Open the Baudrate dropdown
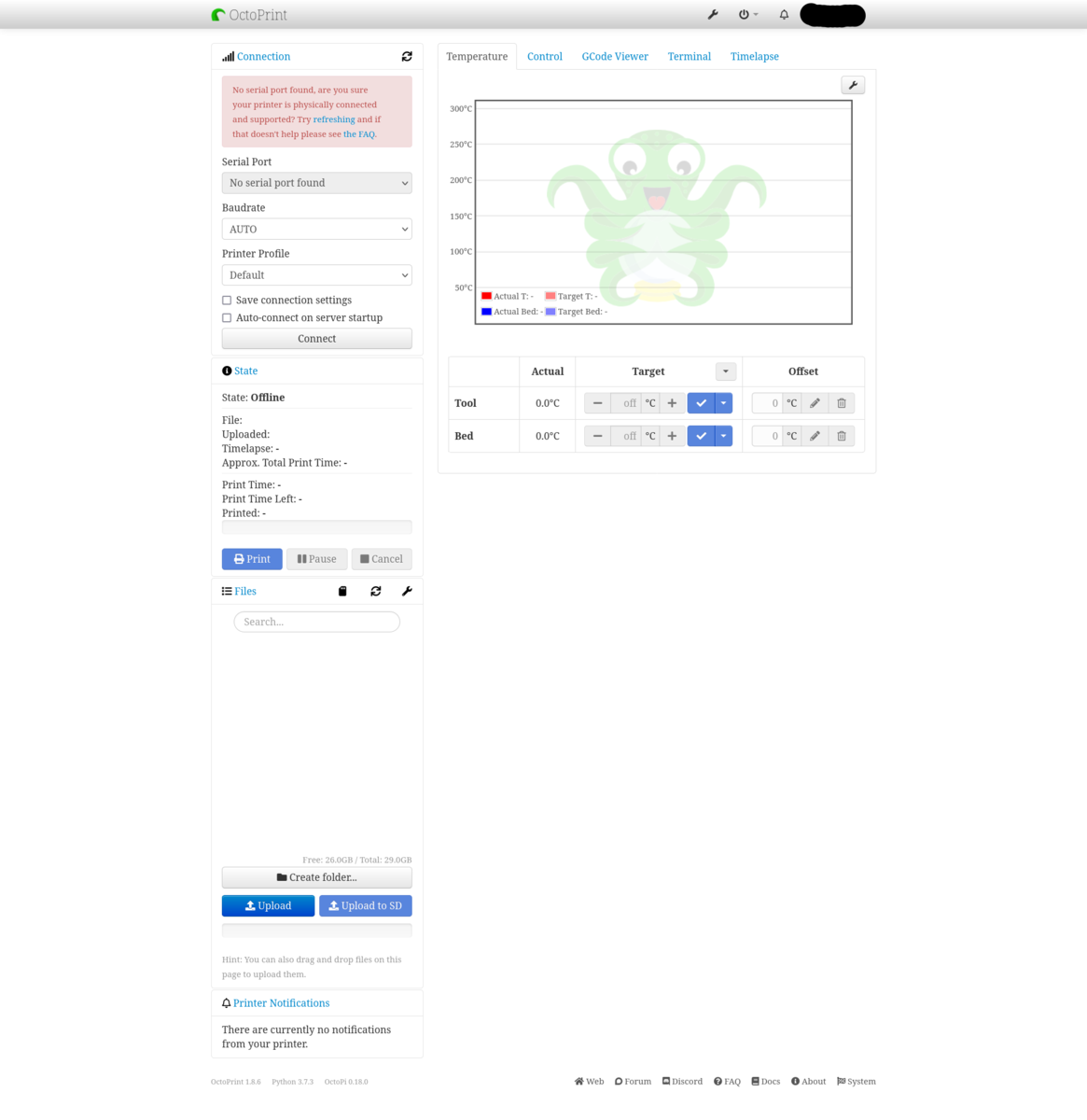Screen dimensions: 1087x1120 point(316,229)
